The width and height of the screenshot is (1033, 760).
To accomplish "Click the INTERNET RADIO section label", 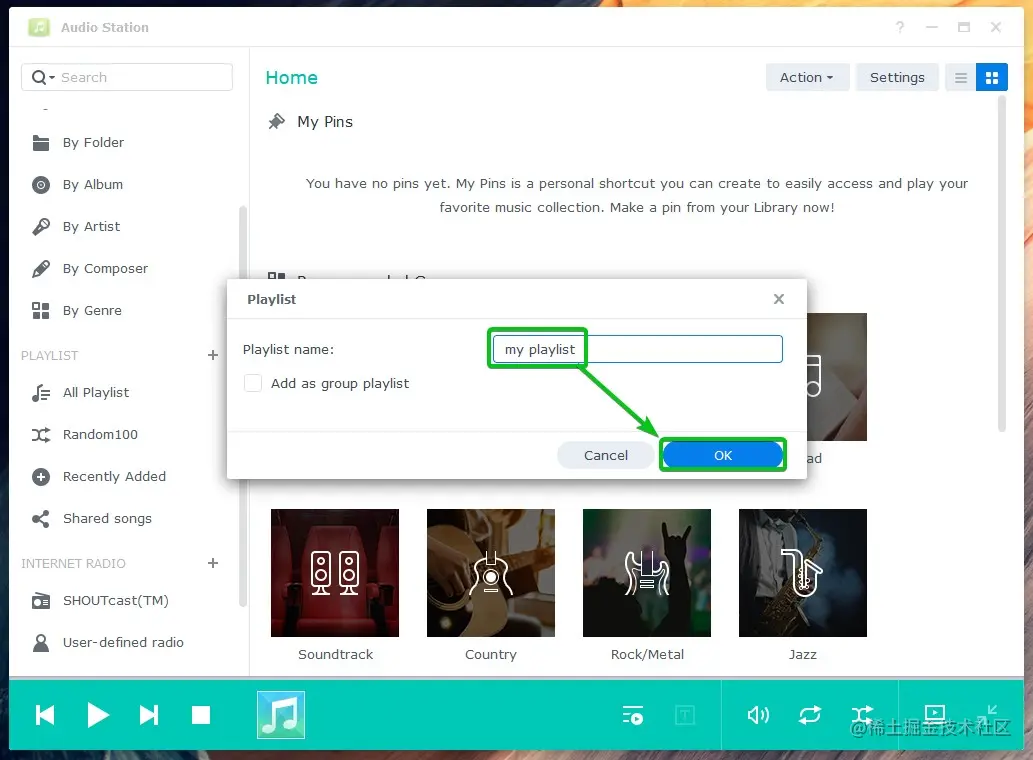I will (73, 564).
